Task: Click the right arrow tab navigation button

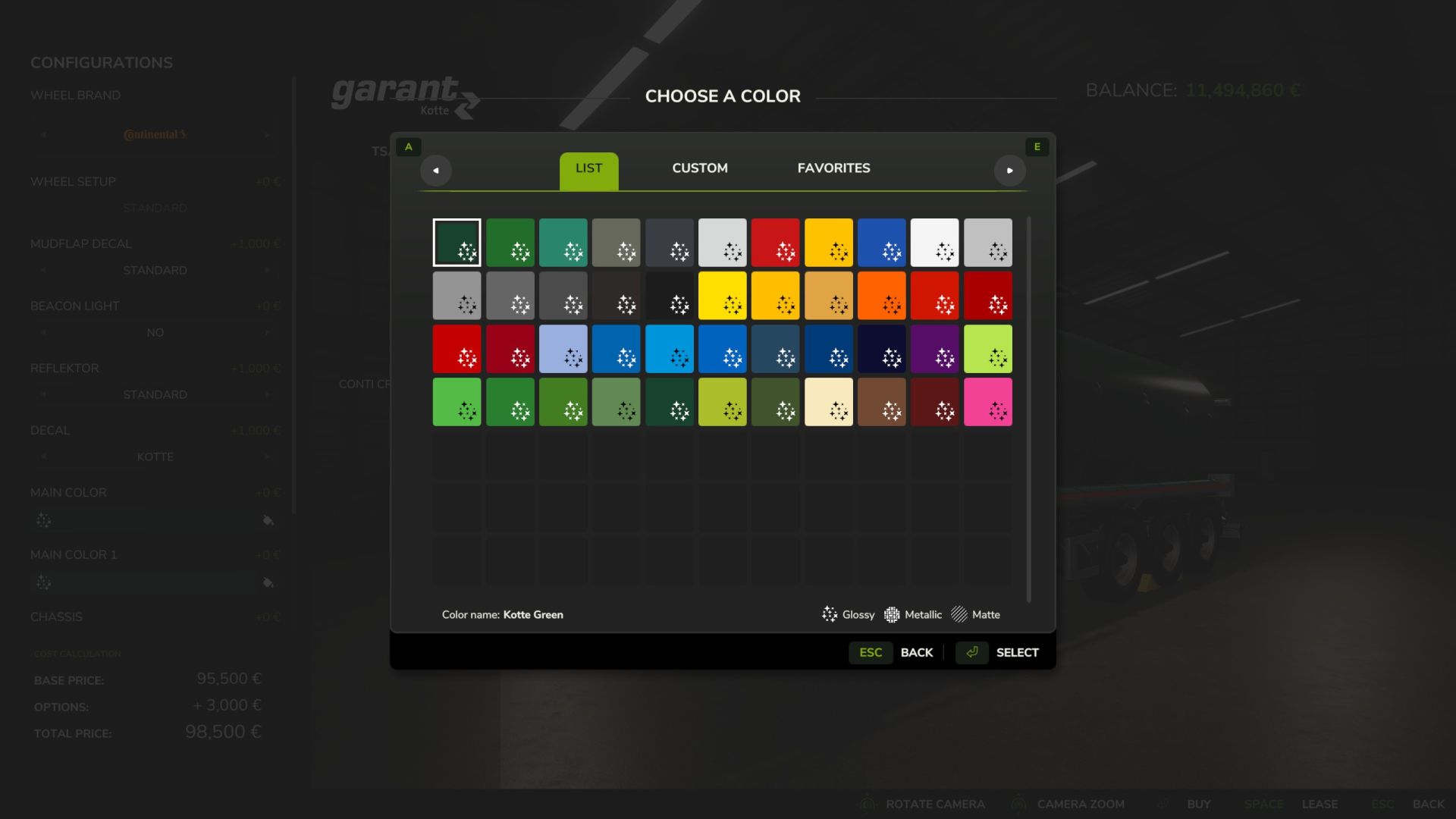Action: click(1009, 171)
